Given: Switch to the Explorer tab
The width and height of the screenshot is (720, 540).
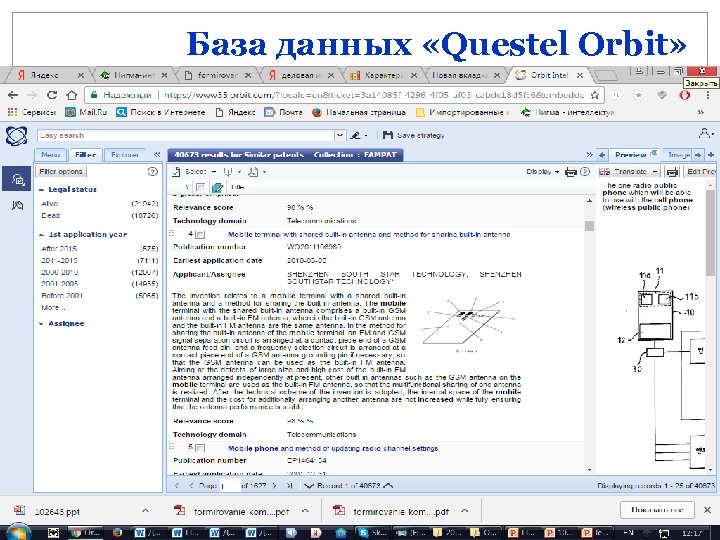Looking at the screenshot, I should coord(125,155).
